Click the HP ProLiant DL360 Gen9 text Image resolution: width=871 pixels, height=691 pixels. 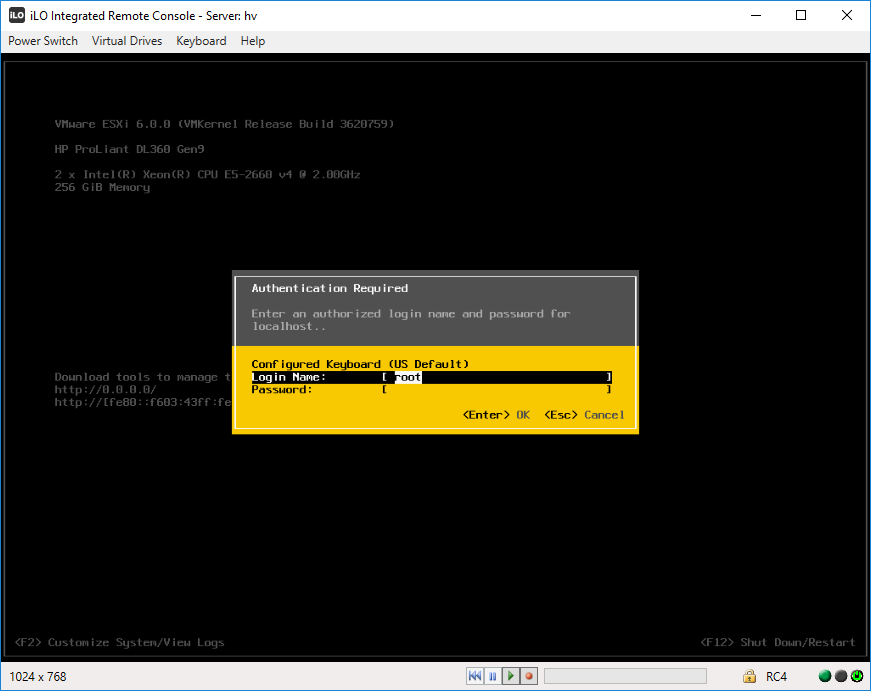click(129, 149)
